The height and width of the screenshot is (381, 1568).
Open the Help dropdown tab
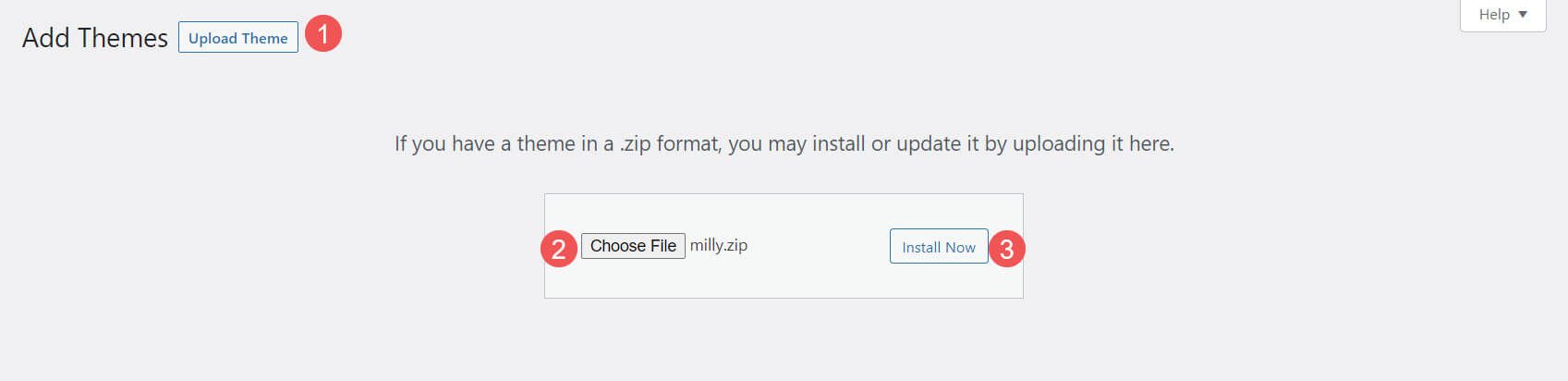(1502, 15)
